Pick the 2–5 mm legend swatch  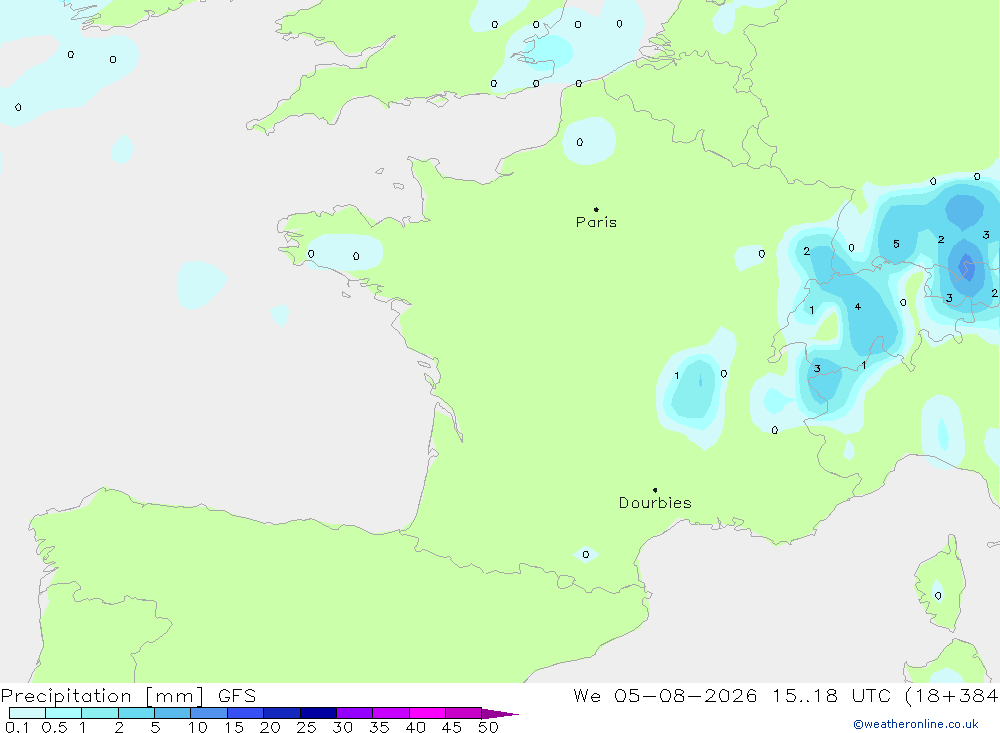click(136, 713)
